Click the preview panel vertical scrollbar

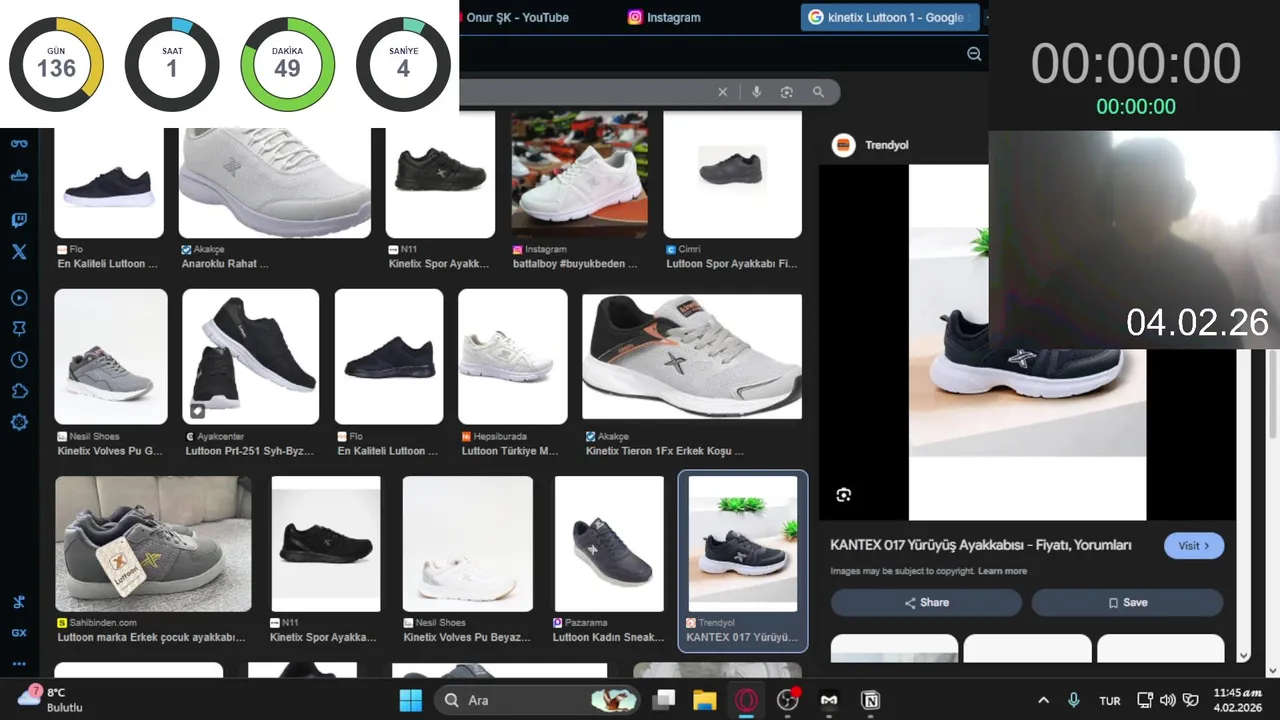1244,504
